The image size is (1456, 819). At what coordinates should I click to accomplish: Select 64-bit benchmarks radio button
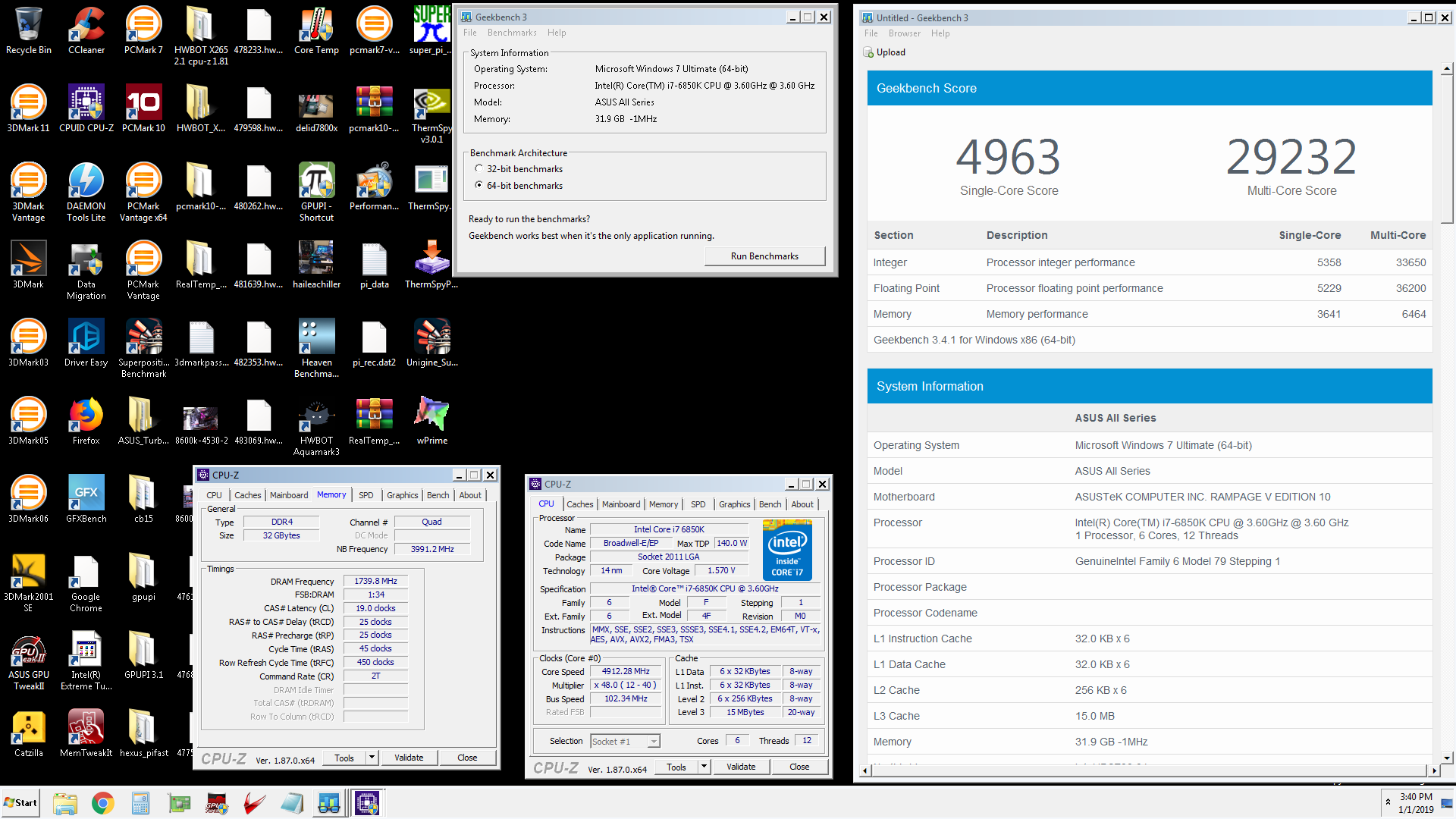pyautogui.click(x=479, y=185)
